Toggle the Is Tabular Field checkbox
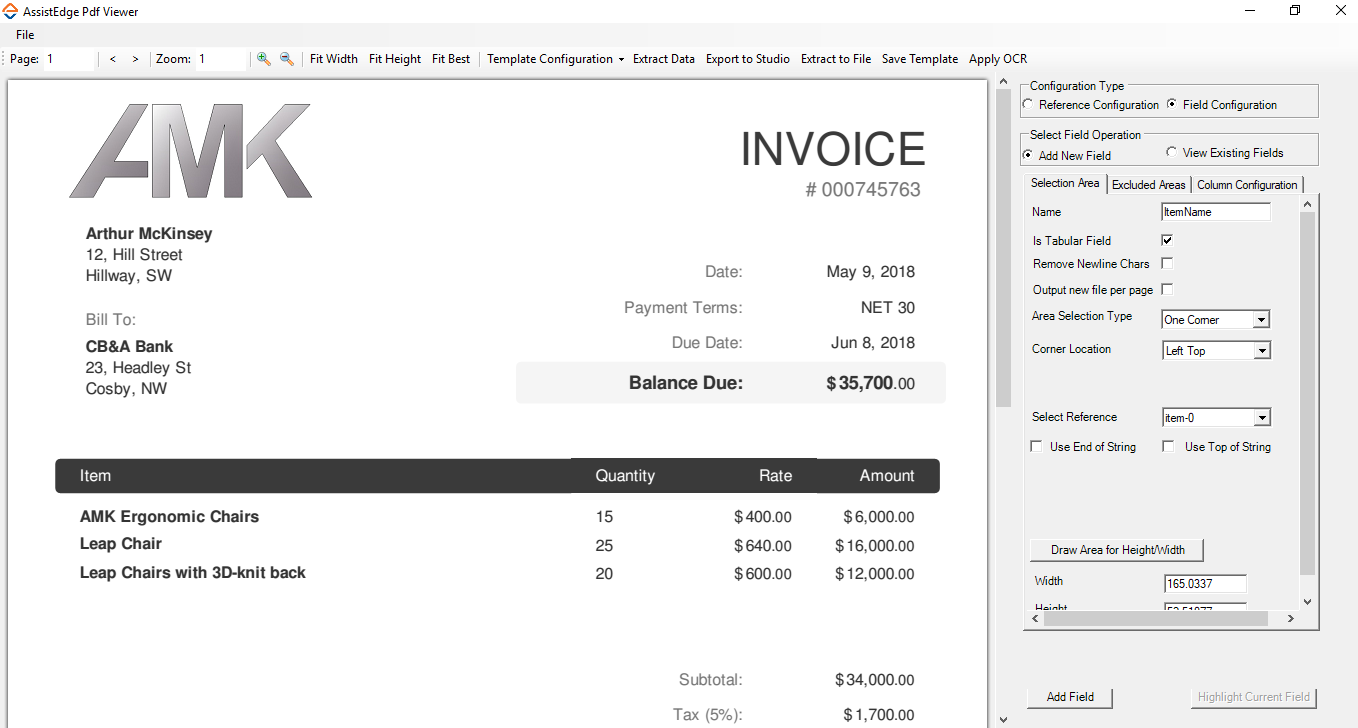 coord(1167,240)
